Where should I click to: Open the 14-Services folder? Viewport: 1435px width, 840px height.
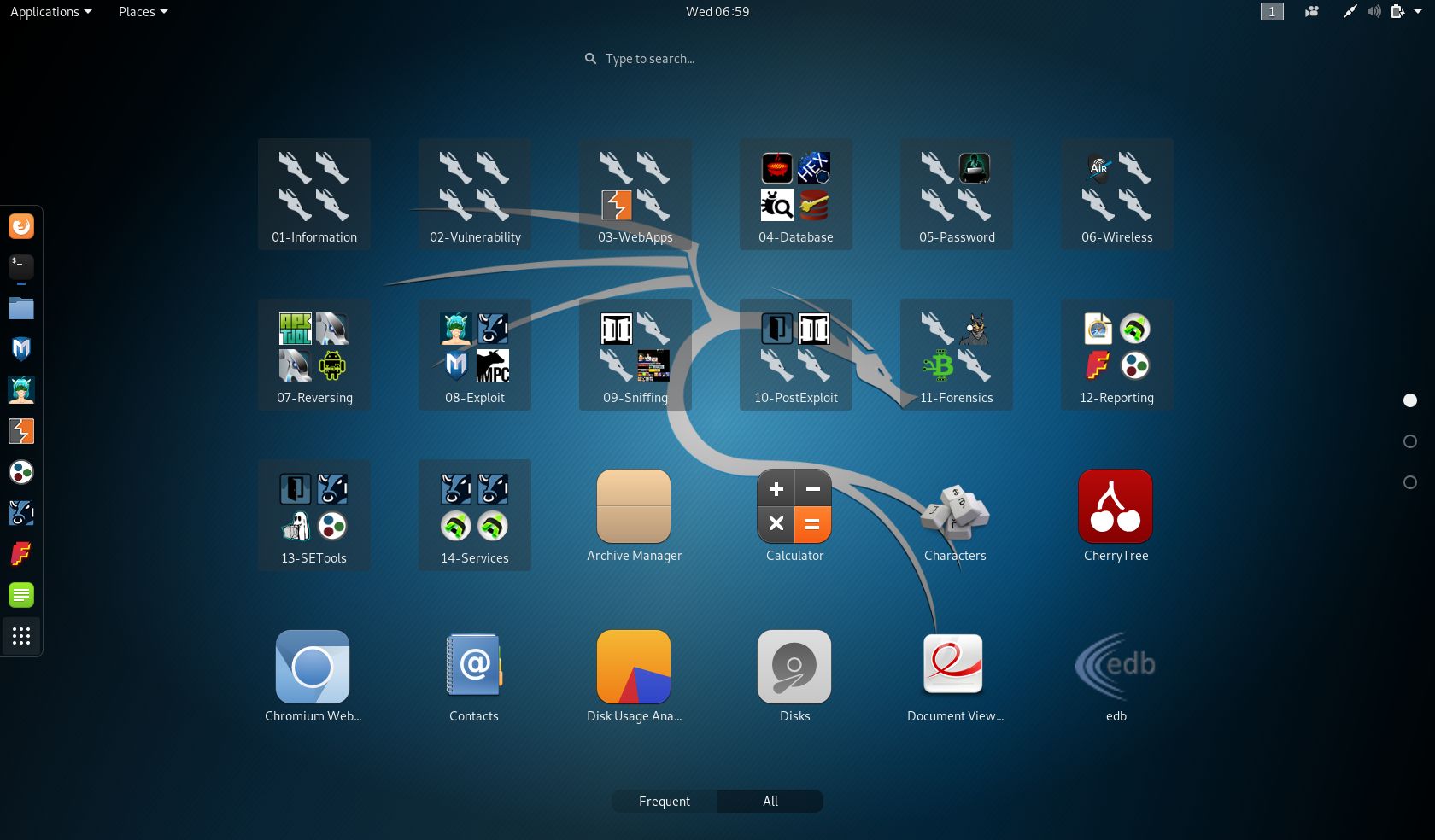[x=475, y=516]
